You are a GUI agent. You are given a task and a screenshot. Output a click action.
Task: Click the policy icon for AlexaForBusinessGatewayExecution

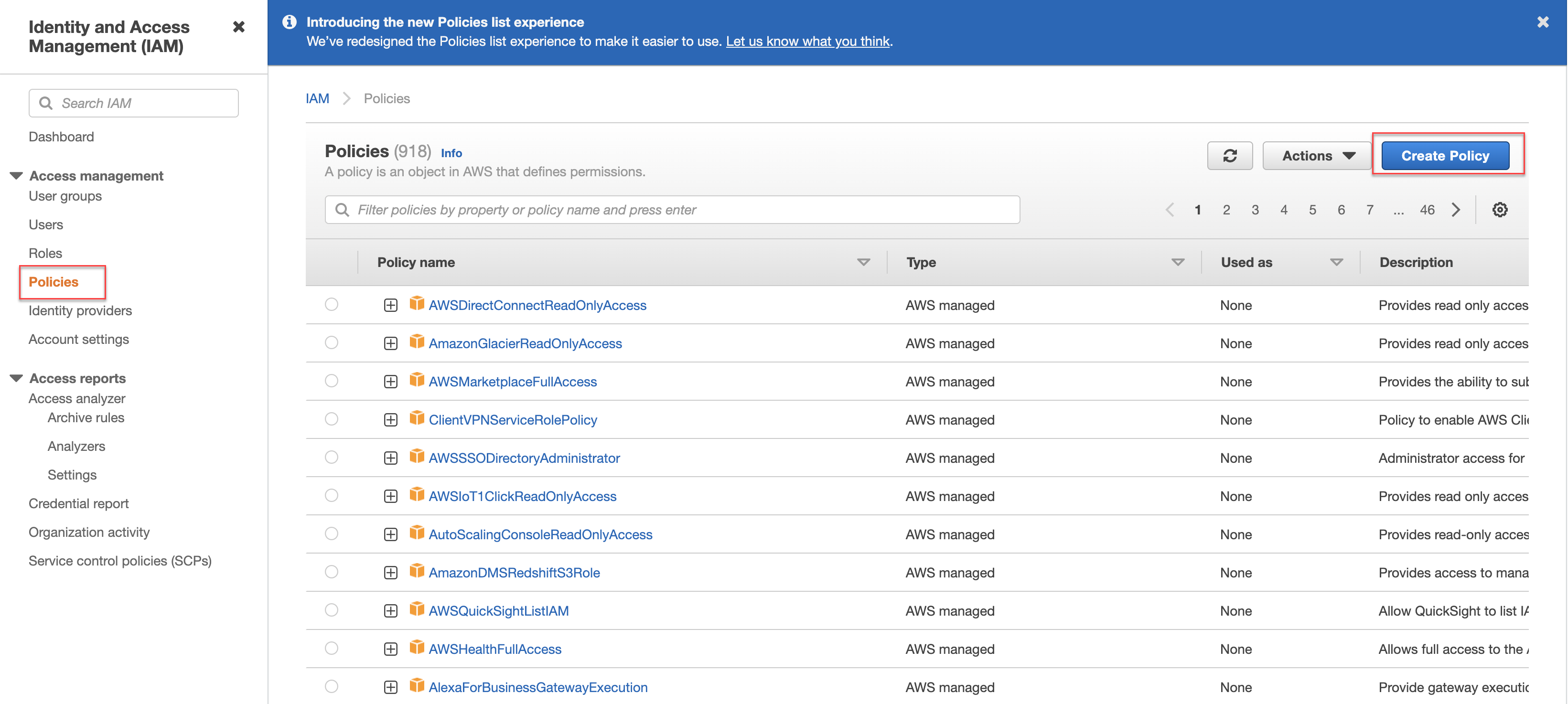416,686
